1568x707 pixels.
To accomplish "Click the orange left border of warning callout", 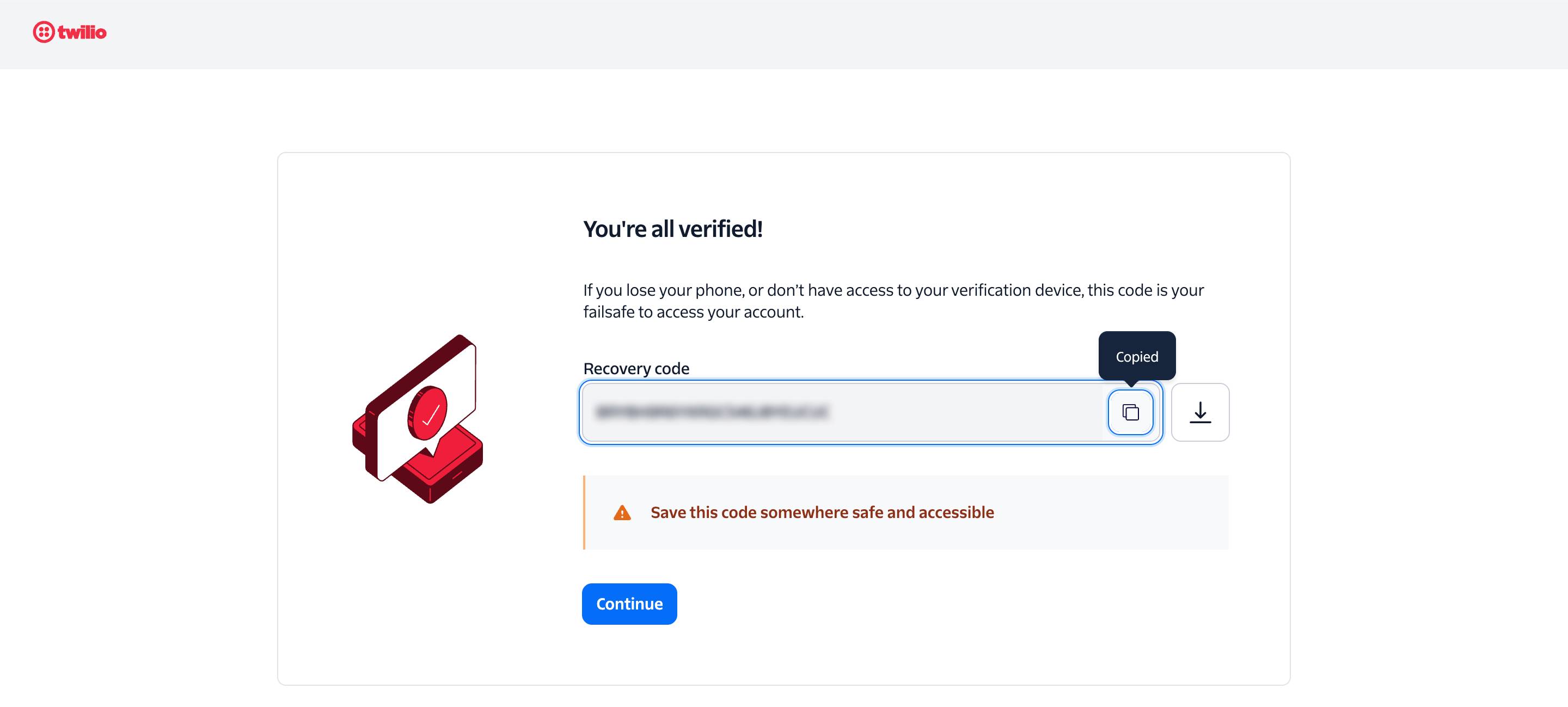I will pos(584,513).
